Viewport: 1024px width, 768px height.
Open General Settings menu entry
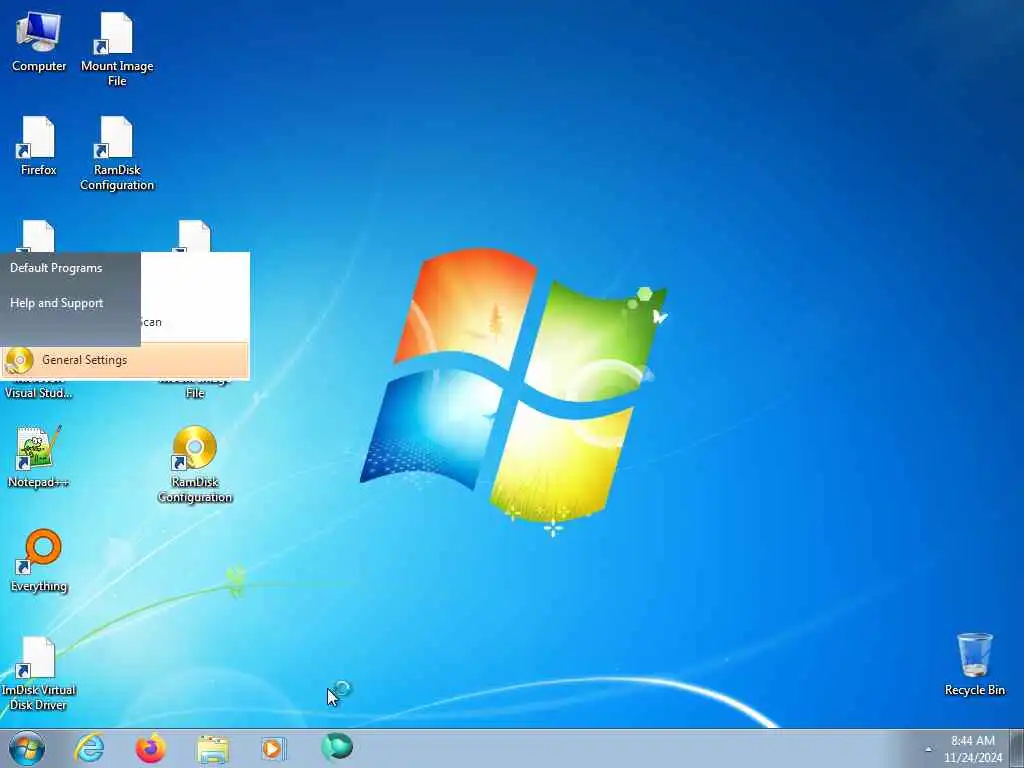(125, 360)
